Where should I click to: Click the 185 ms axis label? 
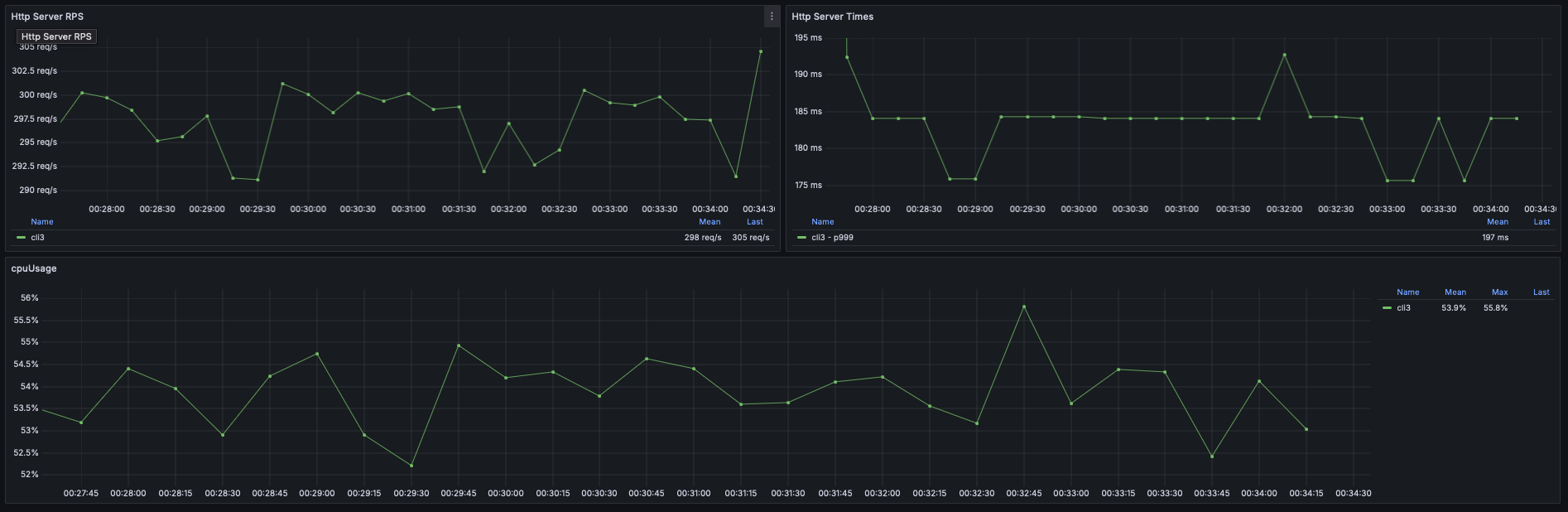point(808,112)
